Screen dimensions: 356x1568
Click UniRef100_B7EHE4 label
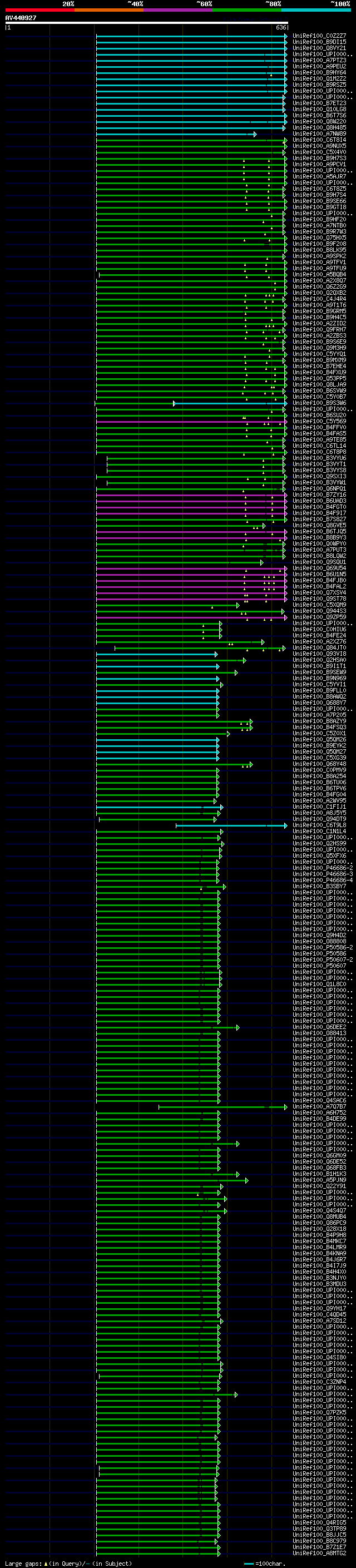[319, 367]
